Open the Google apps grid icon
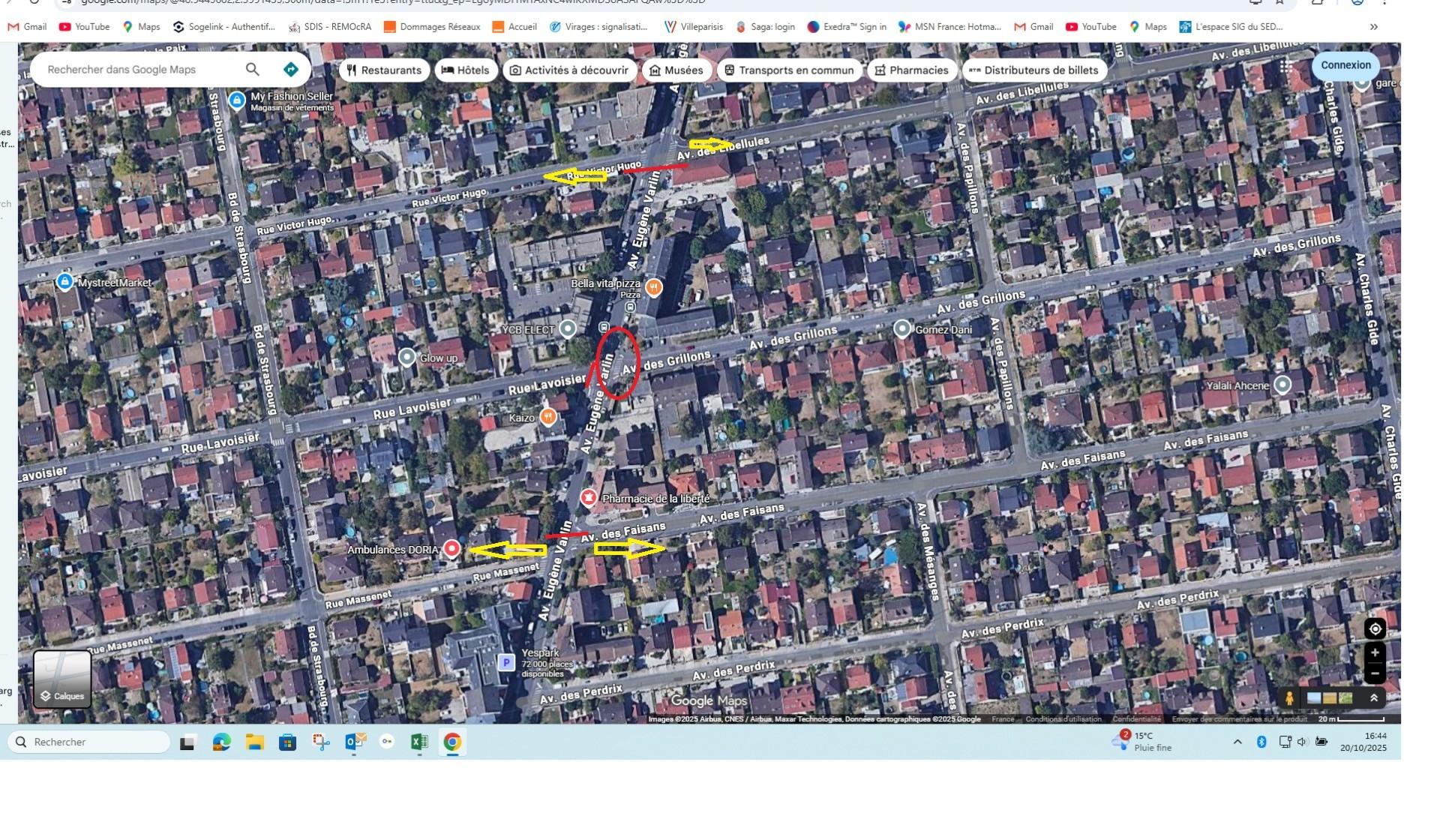This screenshot has height=840, width=1440. coord(1286,67)
